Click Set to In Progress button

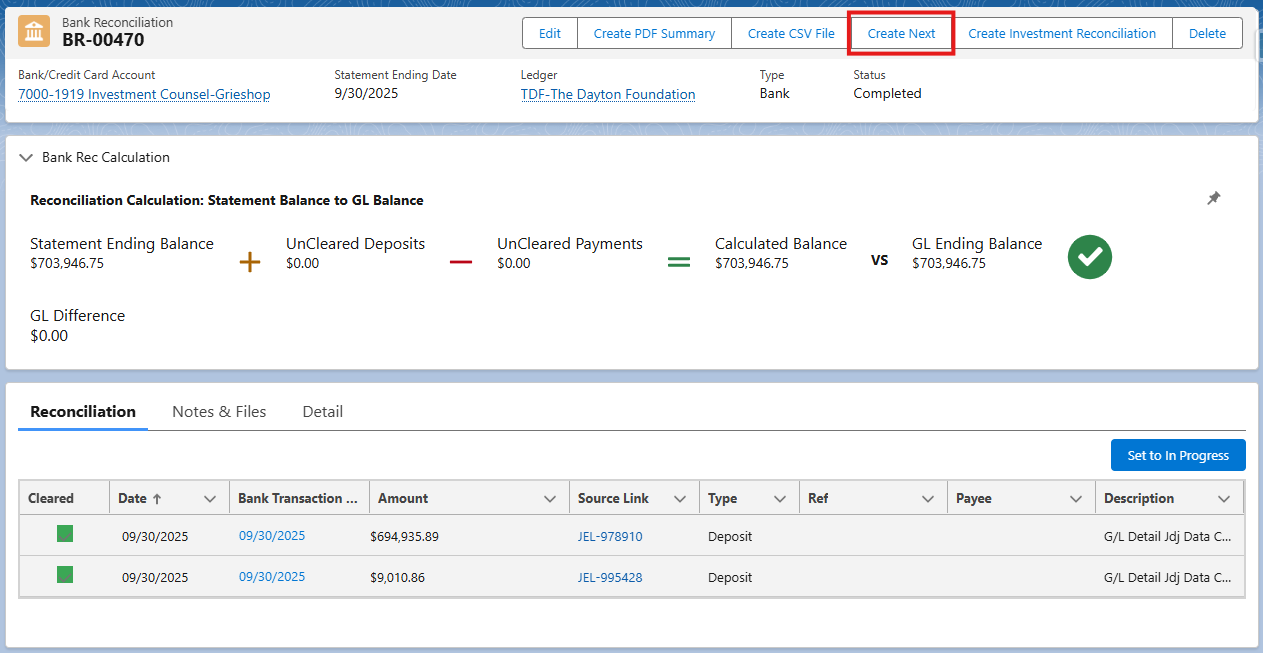click(x=1177, y=455)
